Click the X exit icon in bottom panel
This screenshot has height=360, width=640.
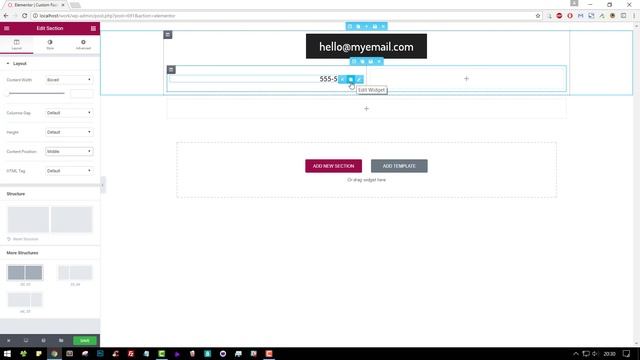click(9, 340)
